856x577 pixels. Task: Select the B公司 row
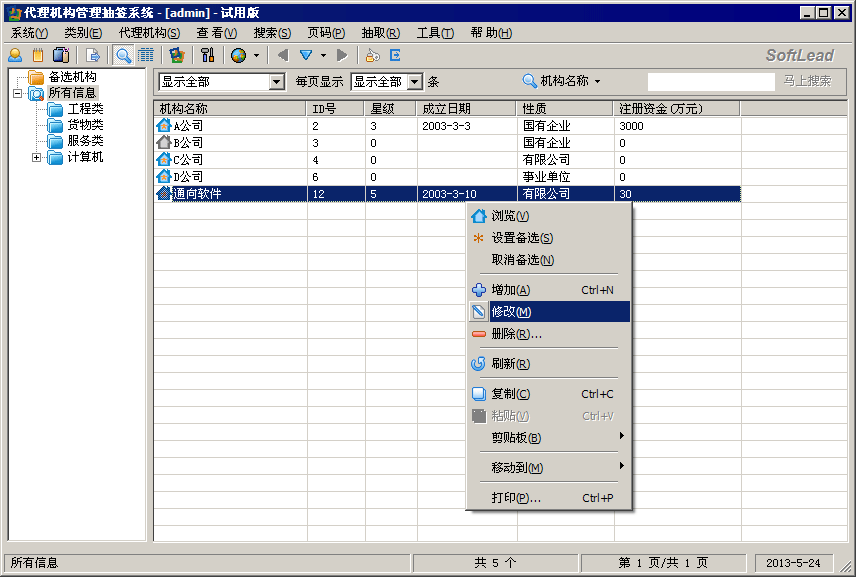coord(448,143)
